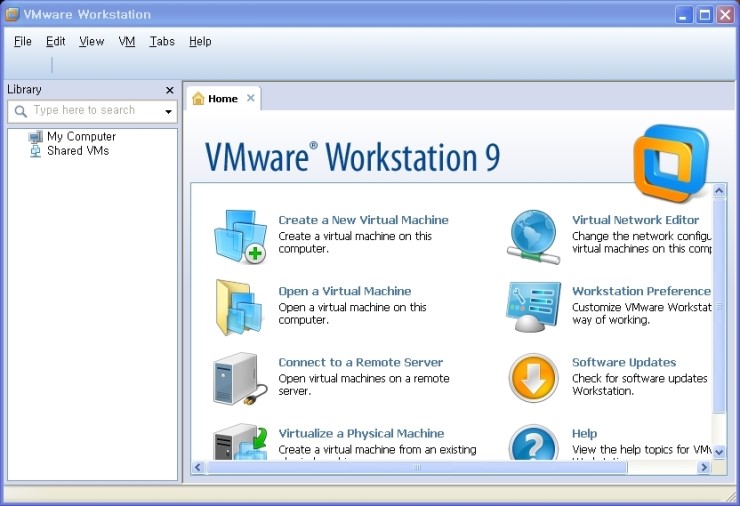Screen dimensions: 740x506
Task: Open the VM menu
Action: click(x=127, y=42)
